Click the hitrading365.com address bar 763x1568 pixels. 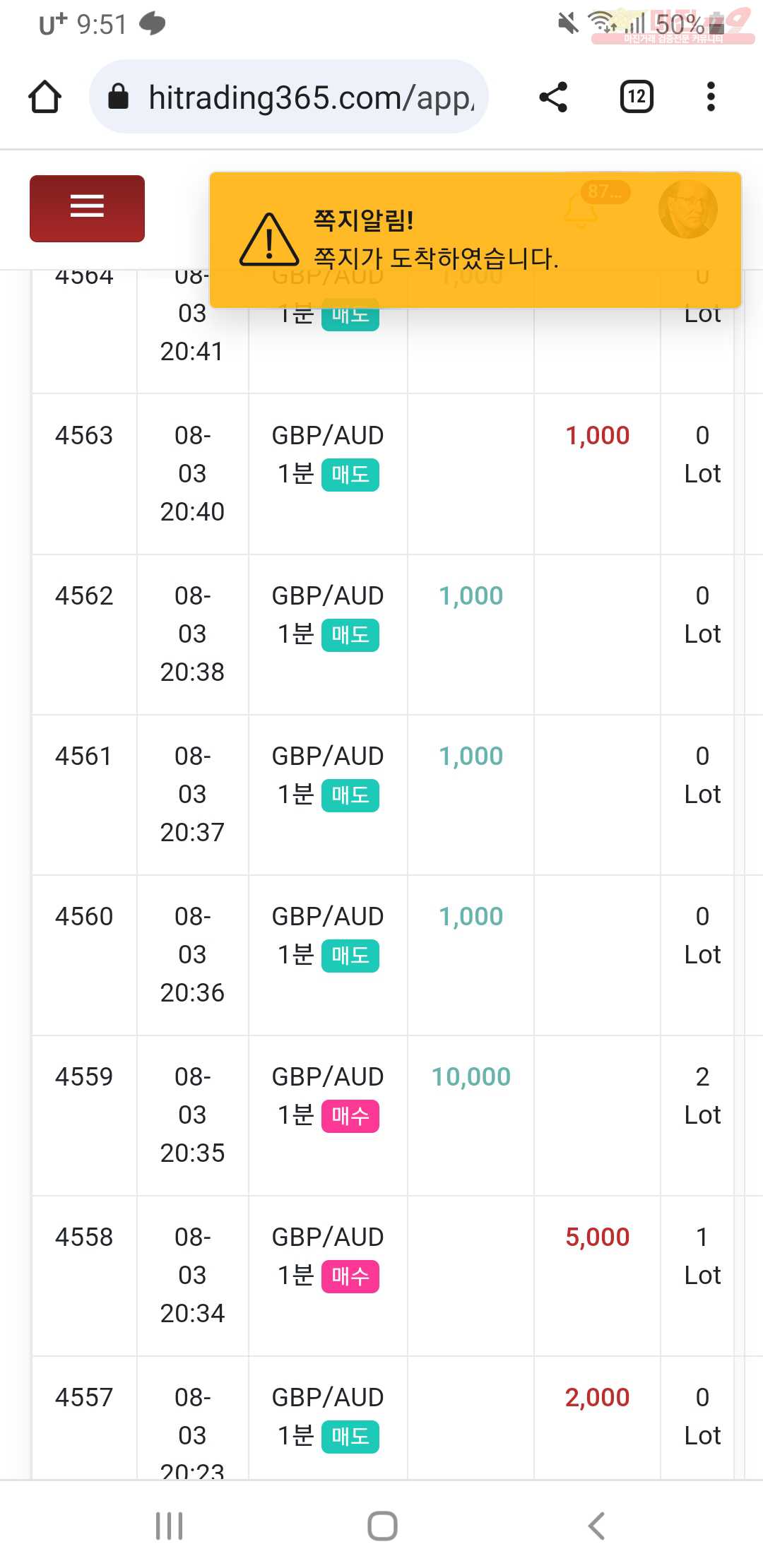coord(289,97)
